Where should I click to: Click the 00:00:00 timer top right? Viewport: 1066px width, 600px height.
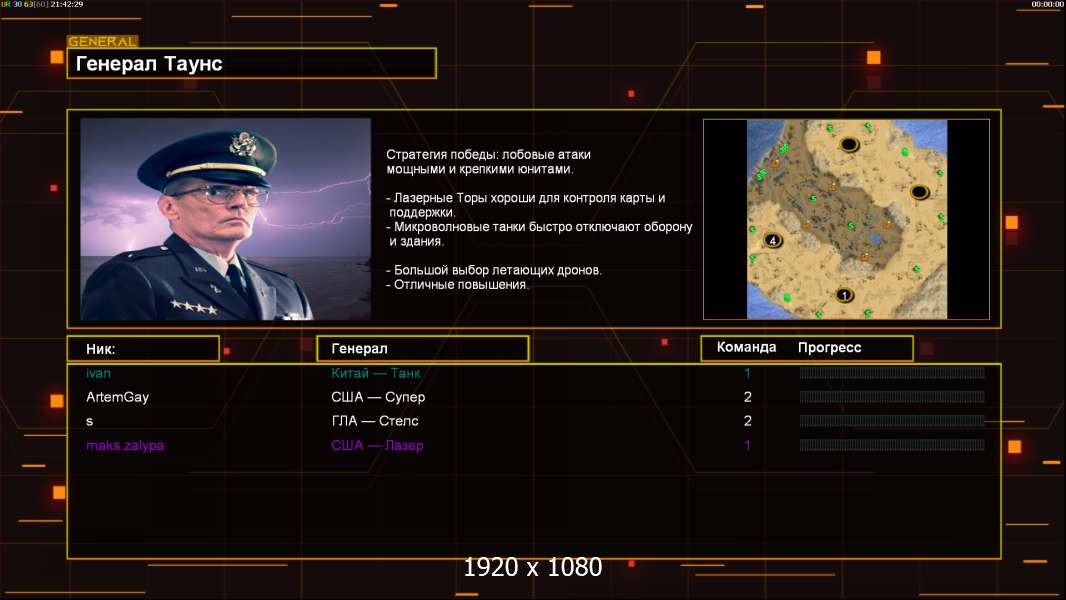[1048, 4]
